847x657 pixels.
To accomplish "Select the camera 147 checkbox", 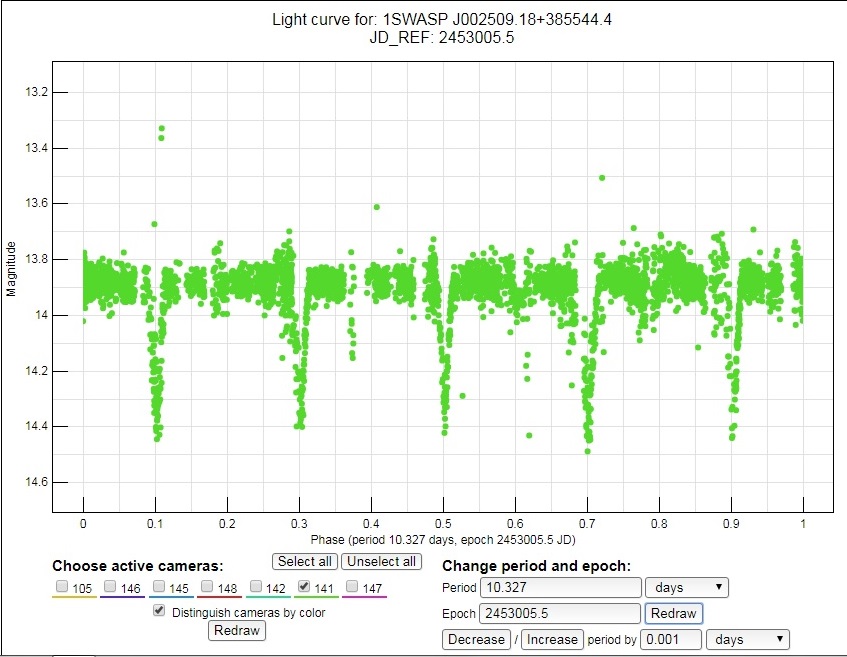I will (x=353, y=587).
